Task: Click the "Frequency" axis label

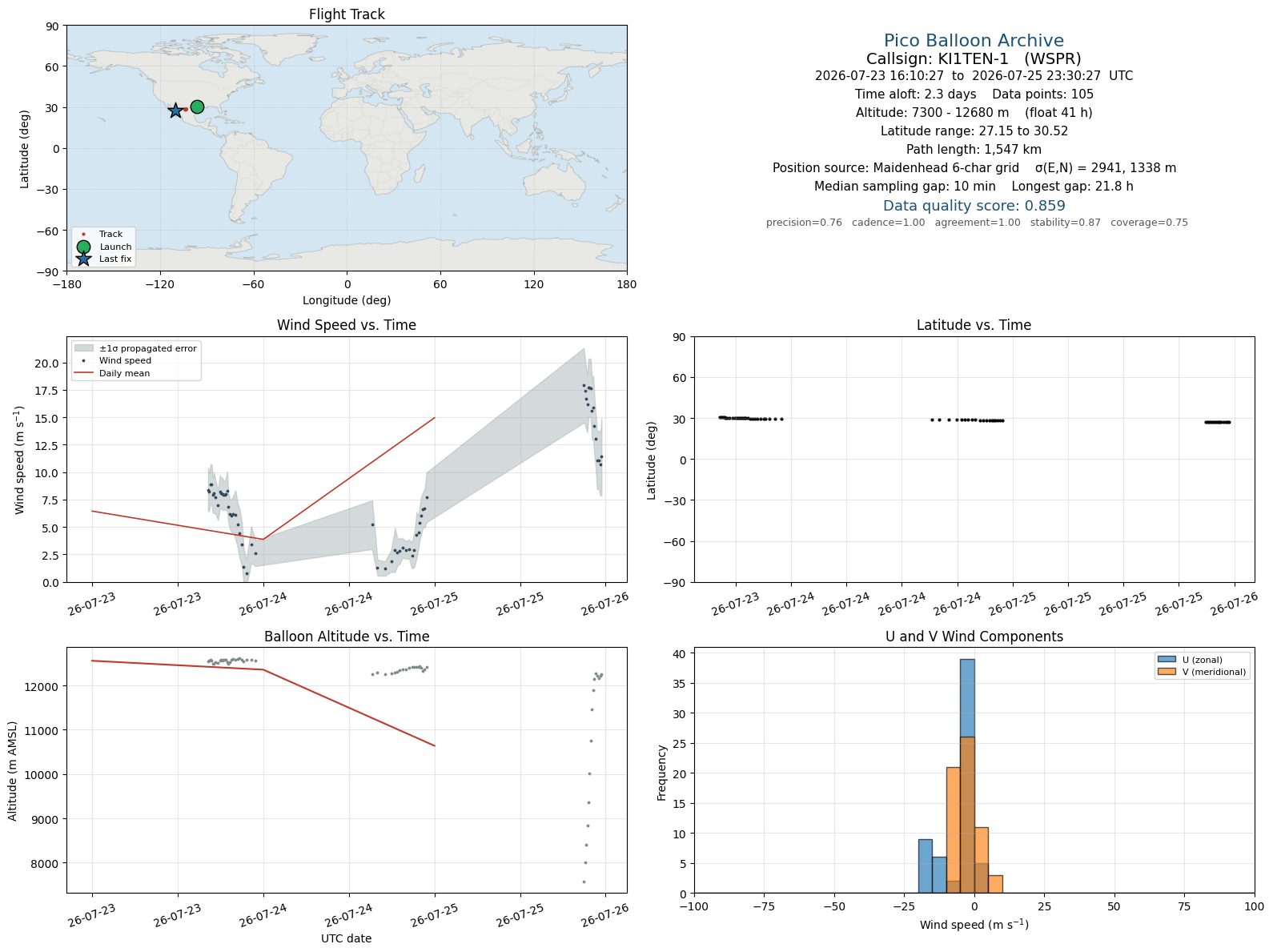Action: [661, 773]
